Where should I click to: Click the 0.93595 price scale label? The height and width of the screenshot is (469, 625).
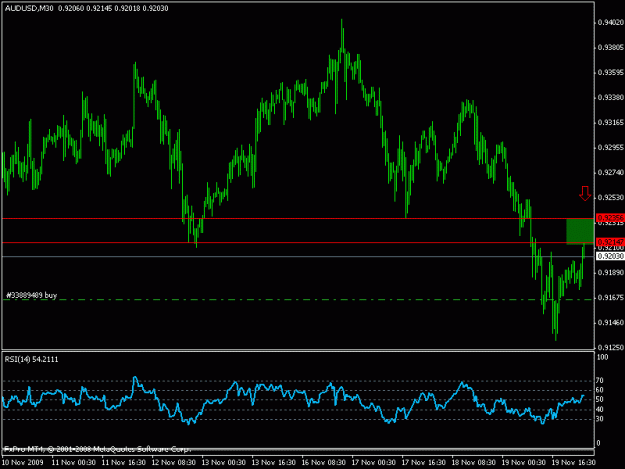pos(611,73)
